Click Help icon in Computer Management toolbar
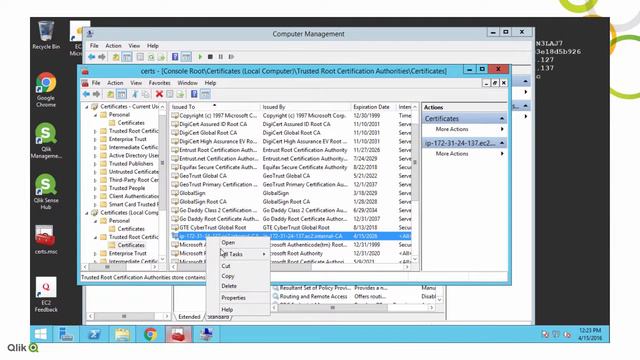 pyautogui.click(x=175, y=57)
